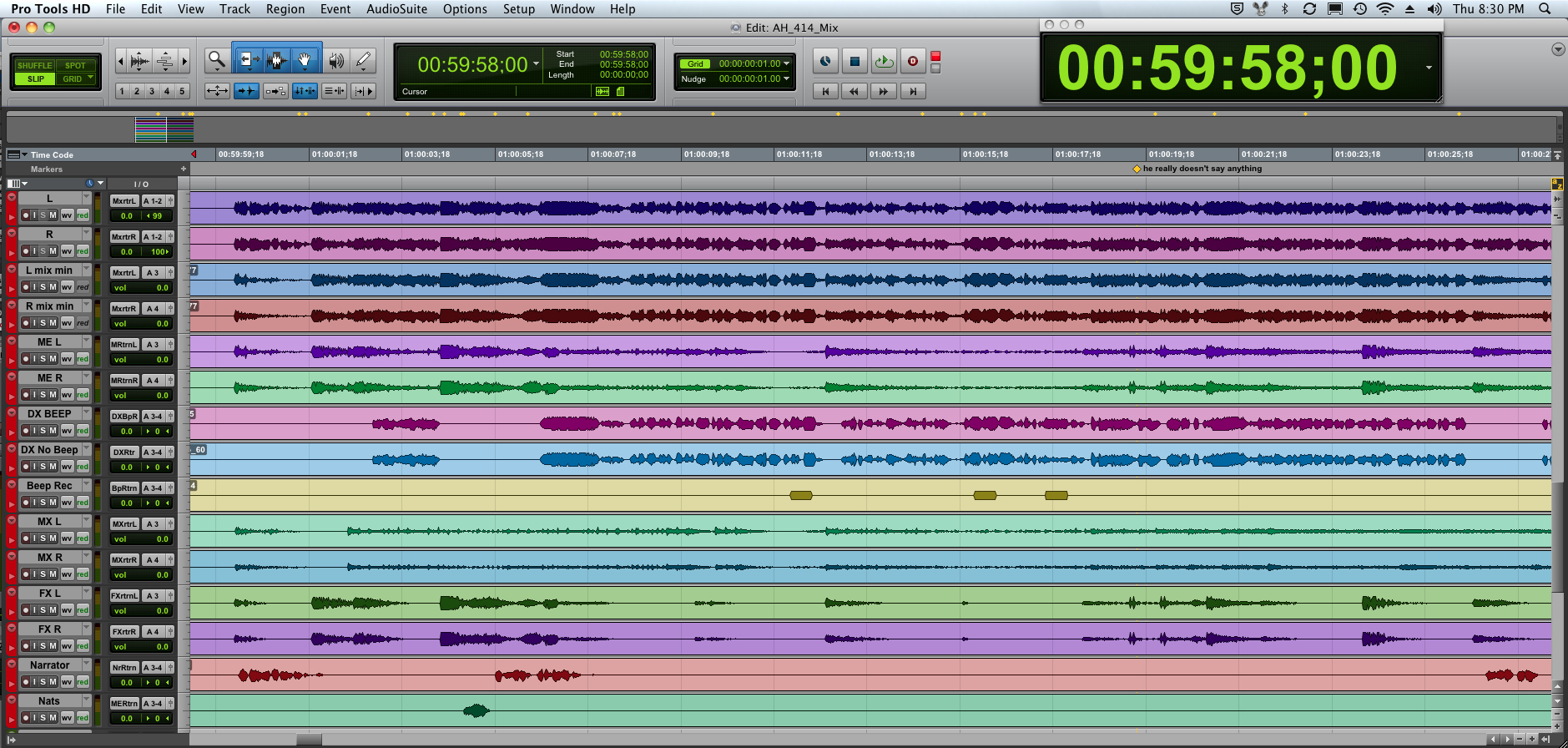Toggle Tab to Transients button
This screenshot has width=1568, height=748.
tap(246, 90)
